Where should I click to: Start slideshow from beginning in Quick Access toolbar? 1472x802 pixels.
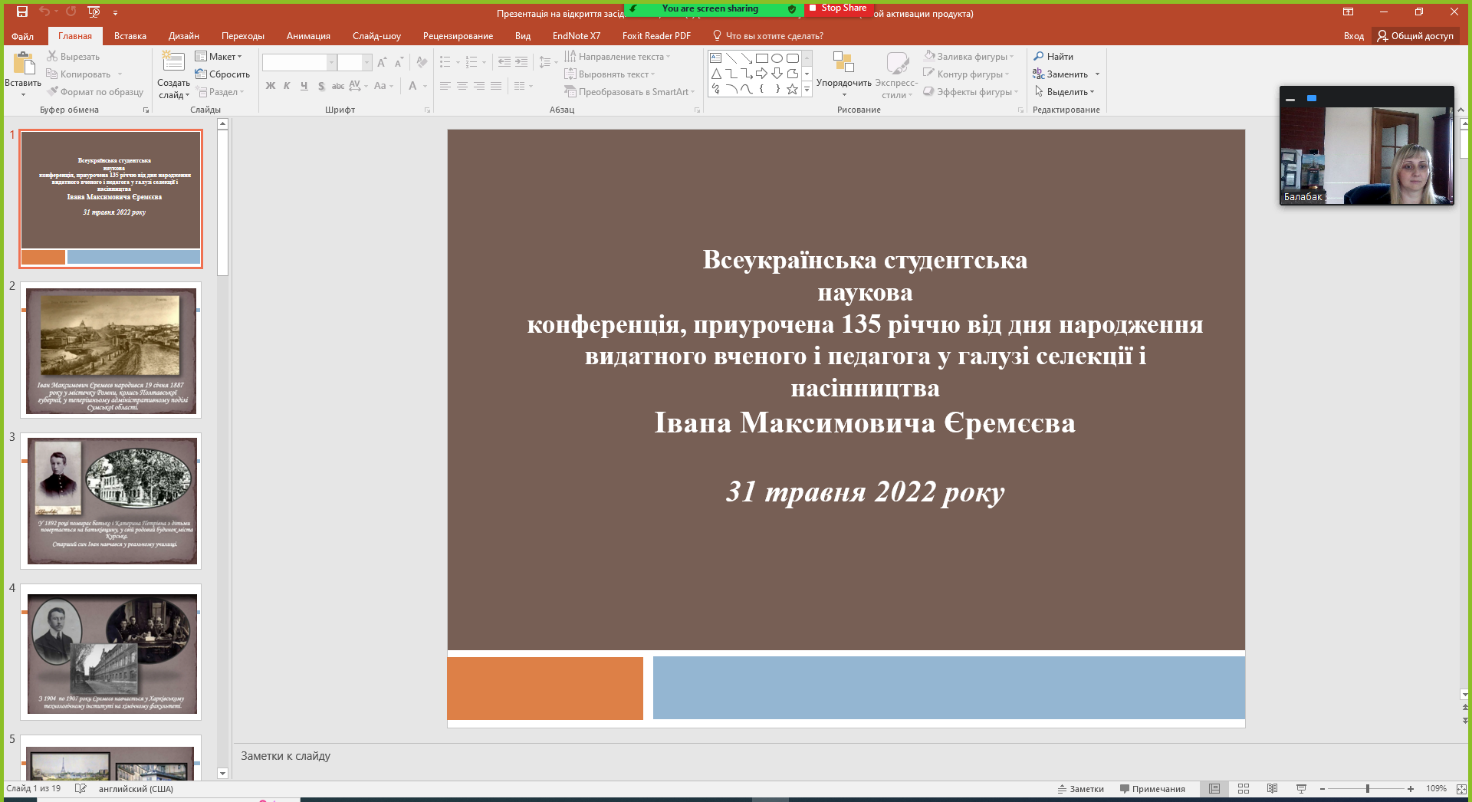[94, 12]
